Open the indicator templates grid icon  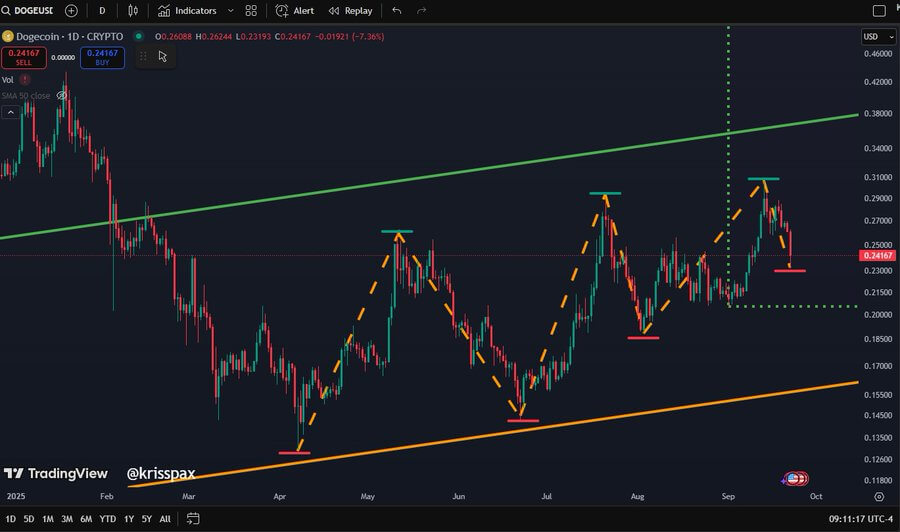point(251,11)
